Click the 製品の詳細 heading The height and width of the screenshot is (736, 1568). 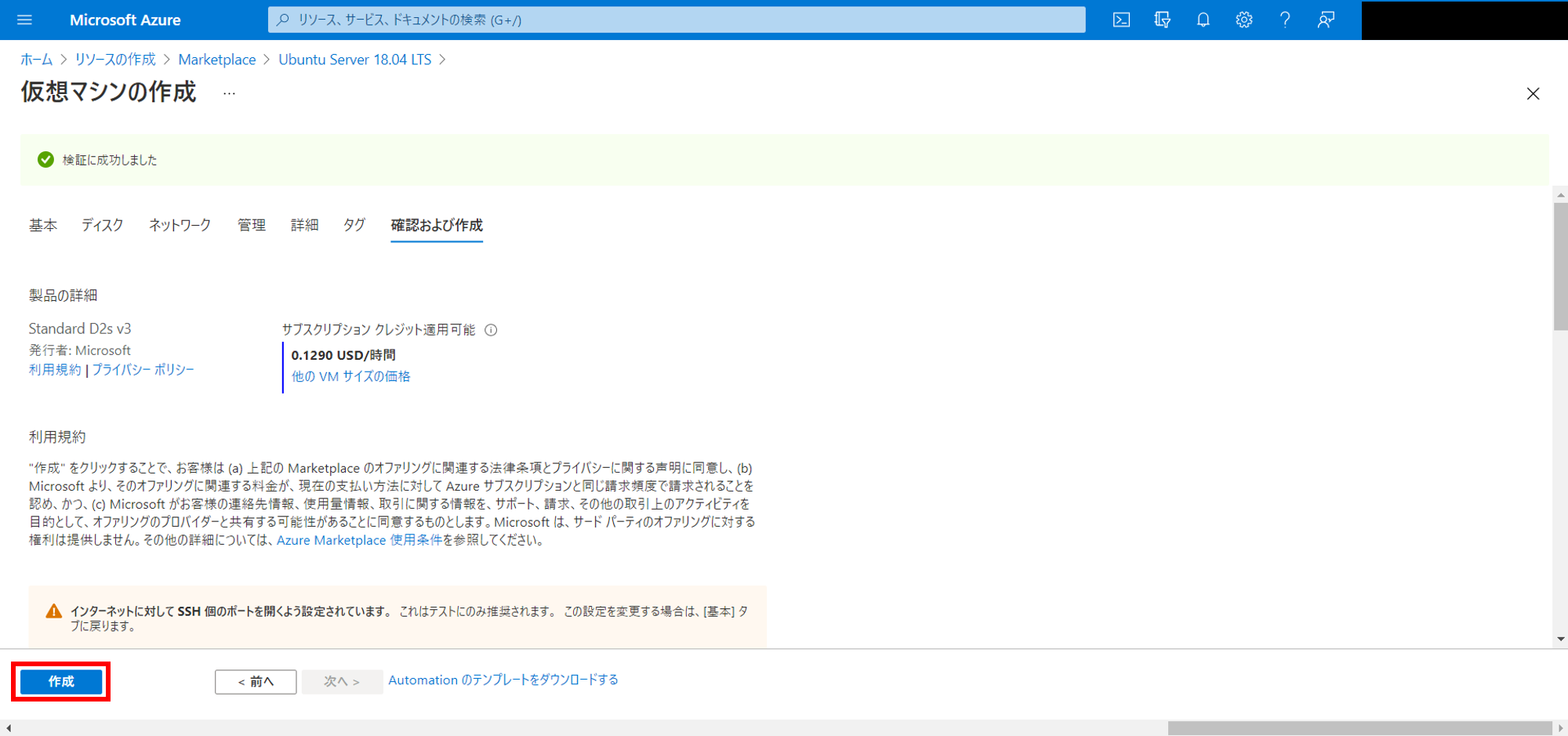(63, 295)
